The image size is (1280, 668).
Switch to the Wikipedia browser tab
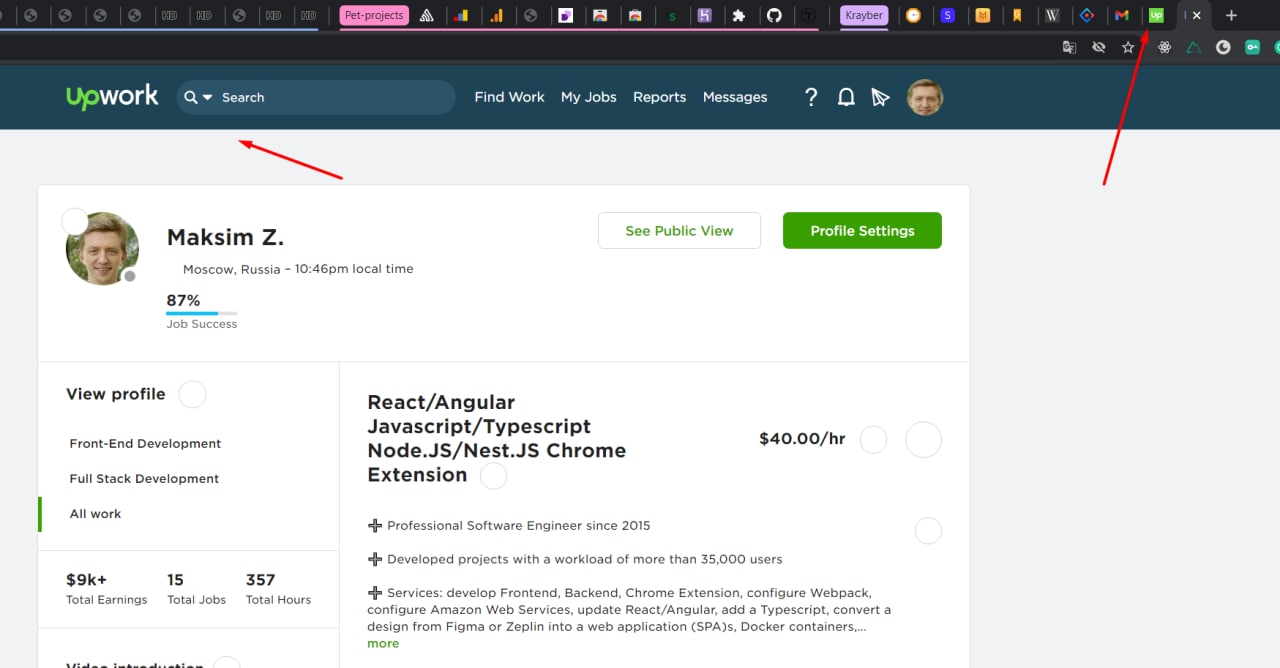tap(1052, 16)
